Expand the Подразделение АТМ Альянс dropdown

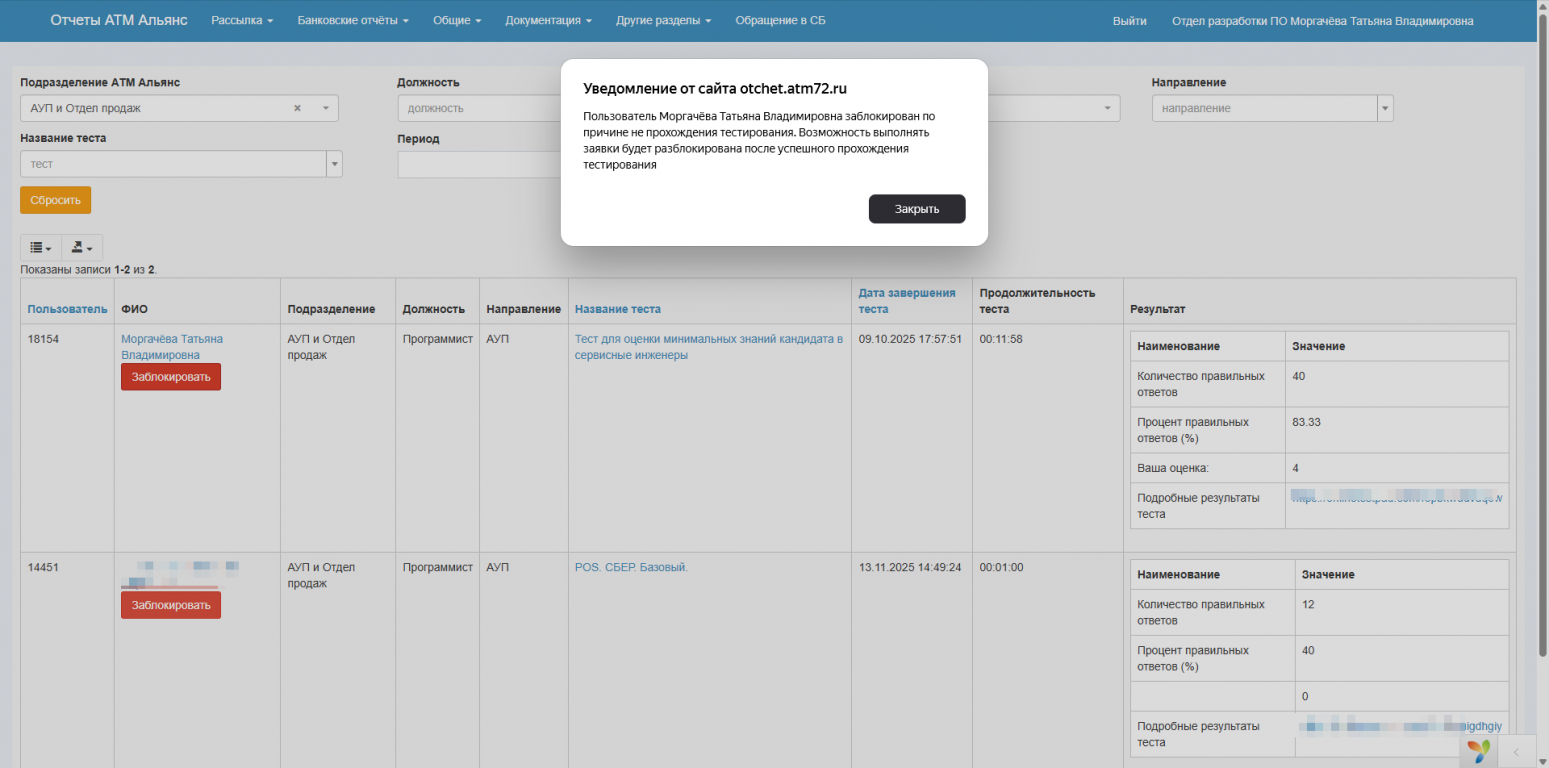point(325,108)
